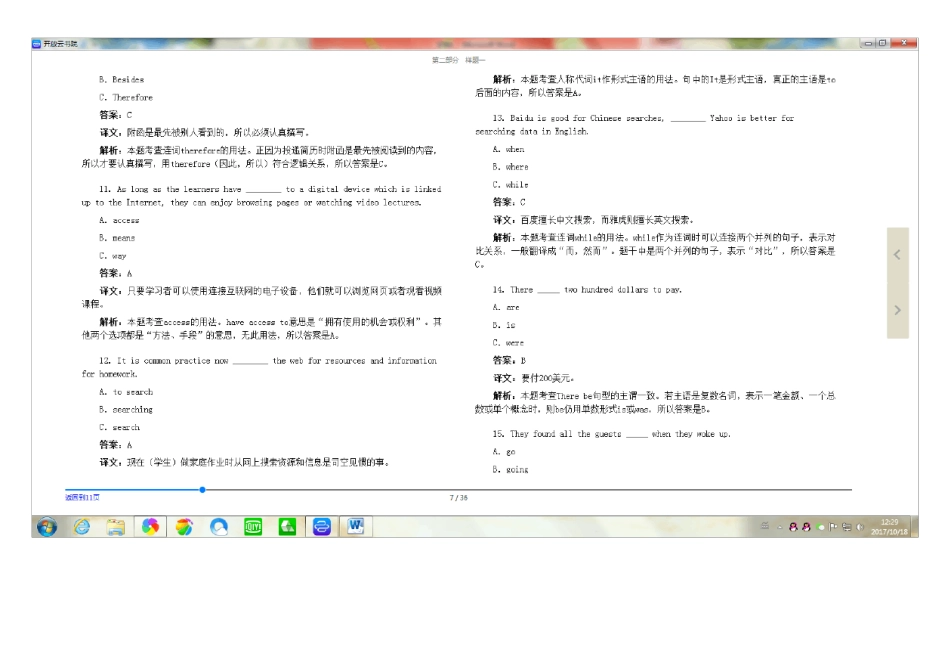Click option B. searching in question 12
Screen dimensions: 950x671
pyautogui.click(x=126, y=409)
